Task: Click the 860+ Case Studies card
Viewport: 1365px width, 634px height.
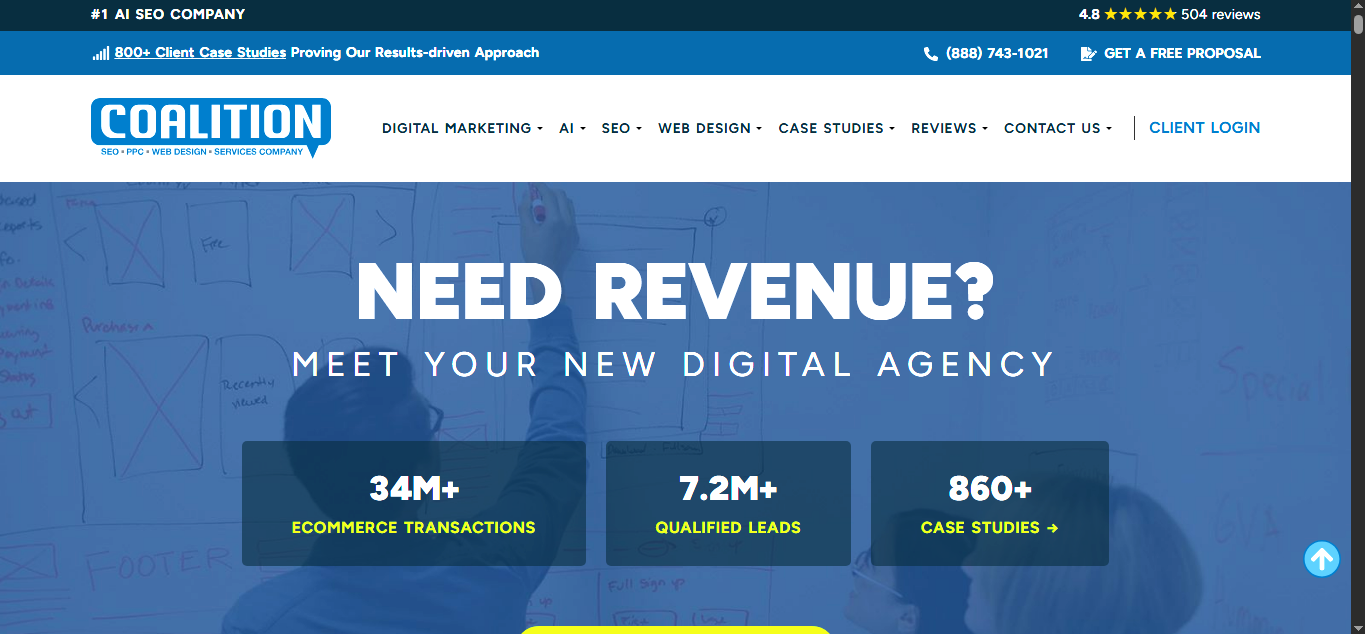Action: [989, 503]
